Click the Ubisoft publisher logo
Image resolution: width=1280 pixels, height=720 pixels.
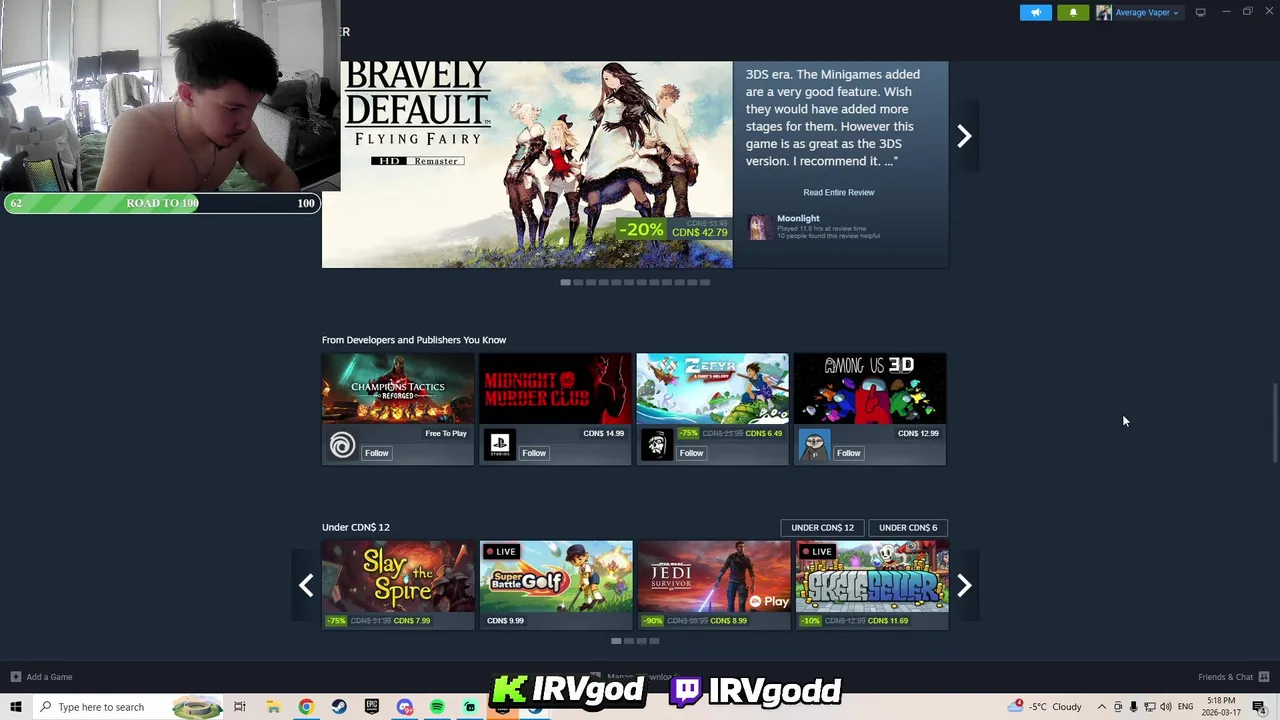point(342,445)
